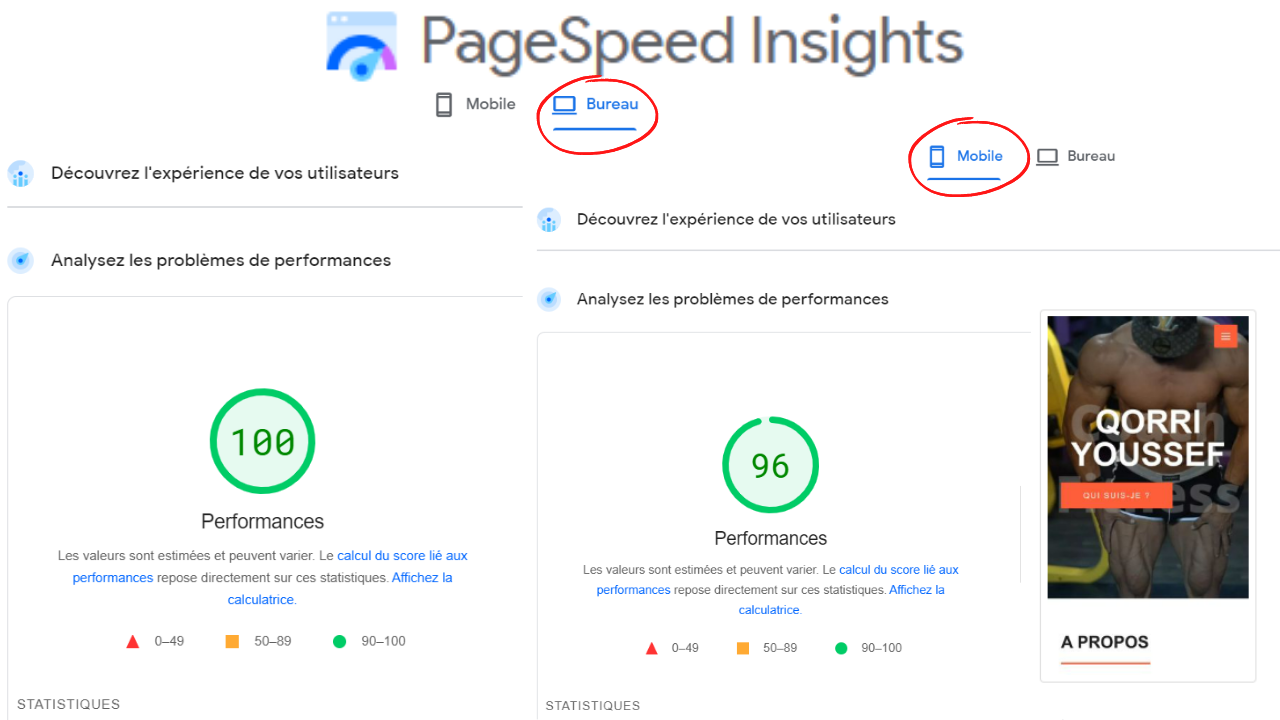
Task: Click the green 100 performance score gauge
Action: [262, 441]
